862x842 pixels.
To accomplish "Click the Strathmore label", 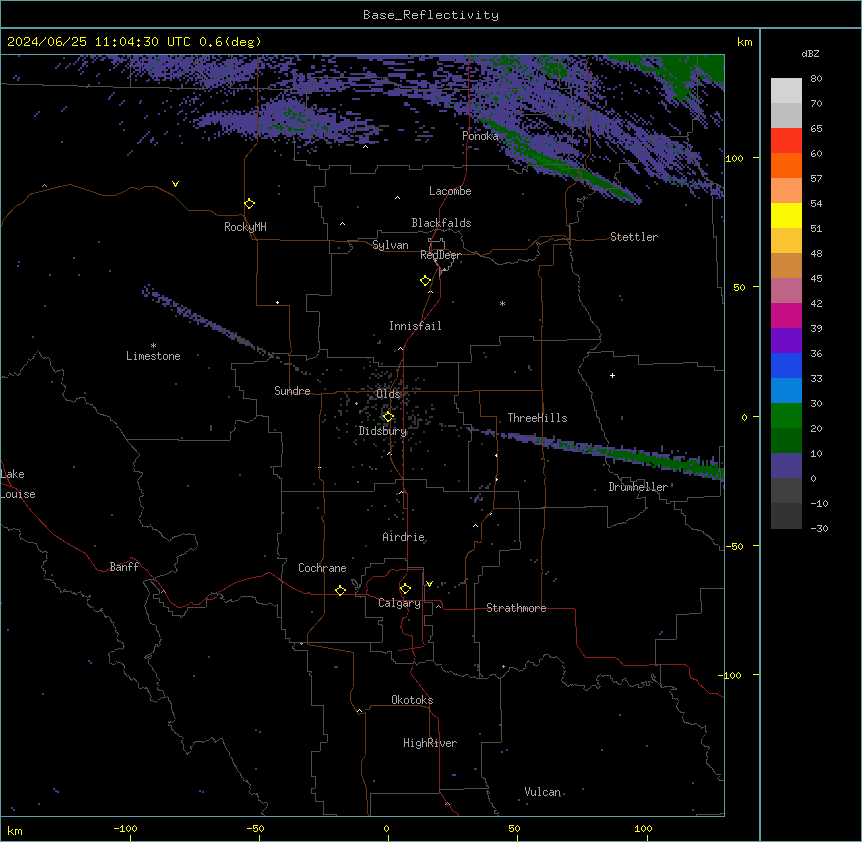I will [516, 608].
